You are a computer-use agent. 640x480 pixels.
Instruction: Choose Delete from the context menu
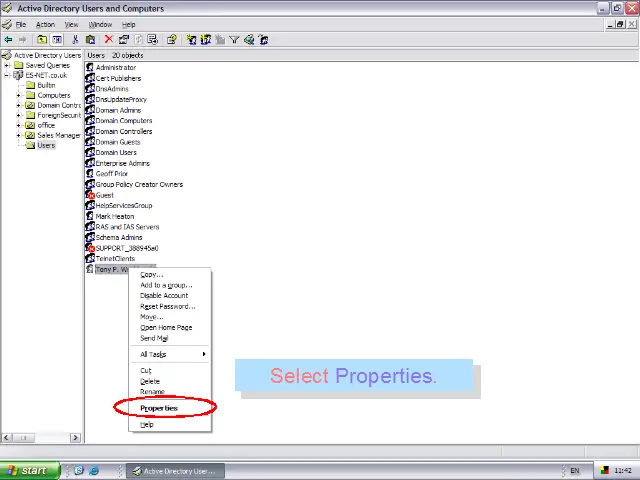click(170, 381)
